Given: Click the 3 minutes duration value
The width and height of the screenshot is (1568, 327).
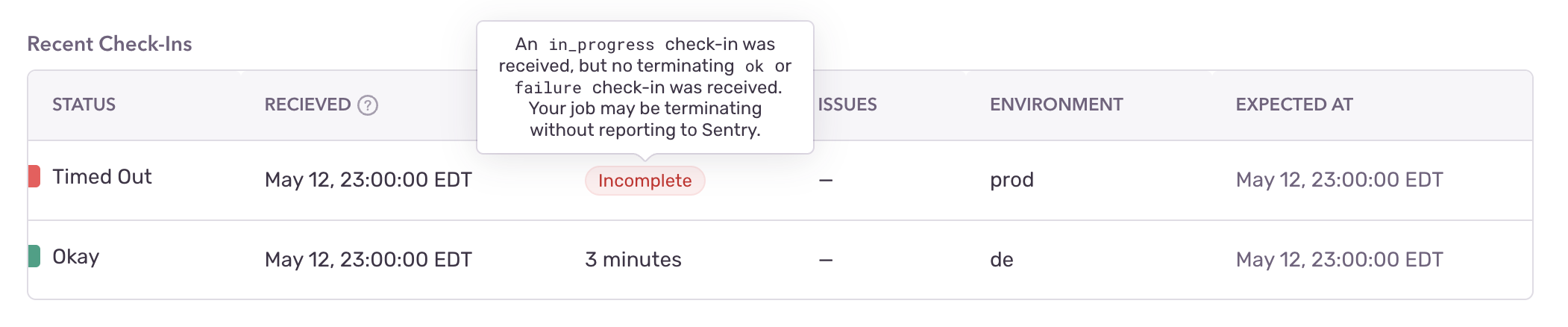Looking at the screenshot, I should click(x=633, y=260).
